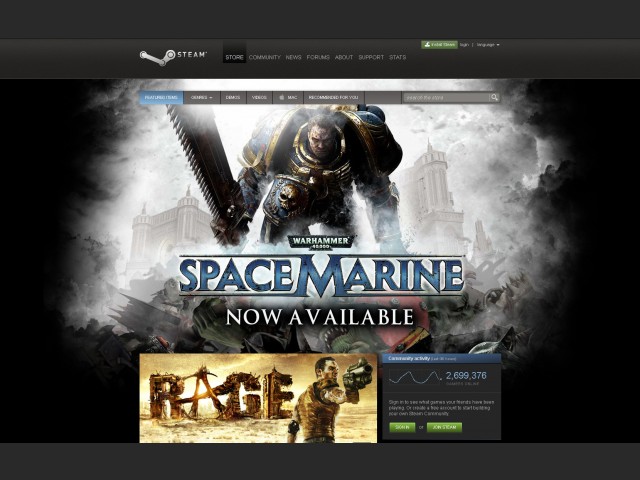Select the Featured Items tab

(x=161, y=98)
